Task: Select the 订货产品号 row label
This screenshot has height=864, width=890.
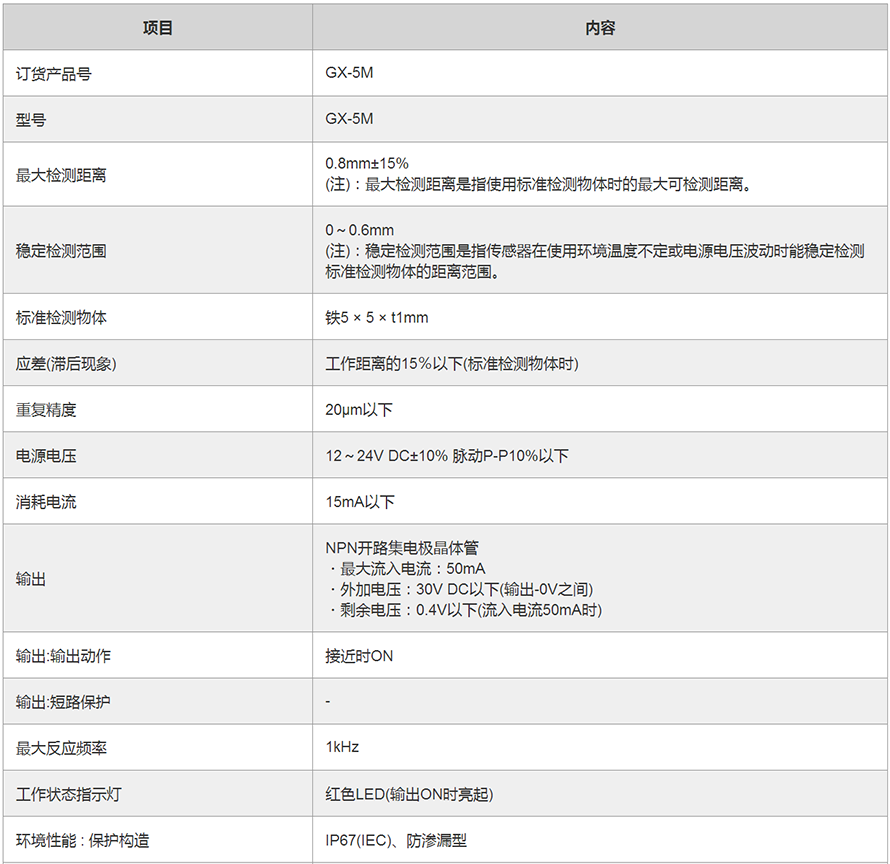Action: tap(54, 74)
